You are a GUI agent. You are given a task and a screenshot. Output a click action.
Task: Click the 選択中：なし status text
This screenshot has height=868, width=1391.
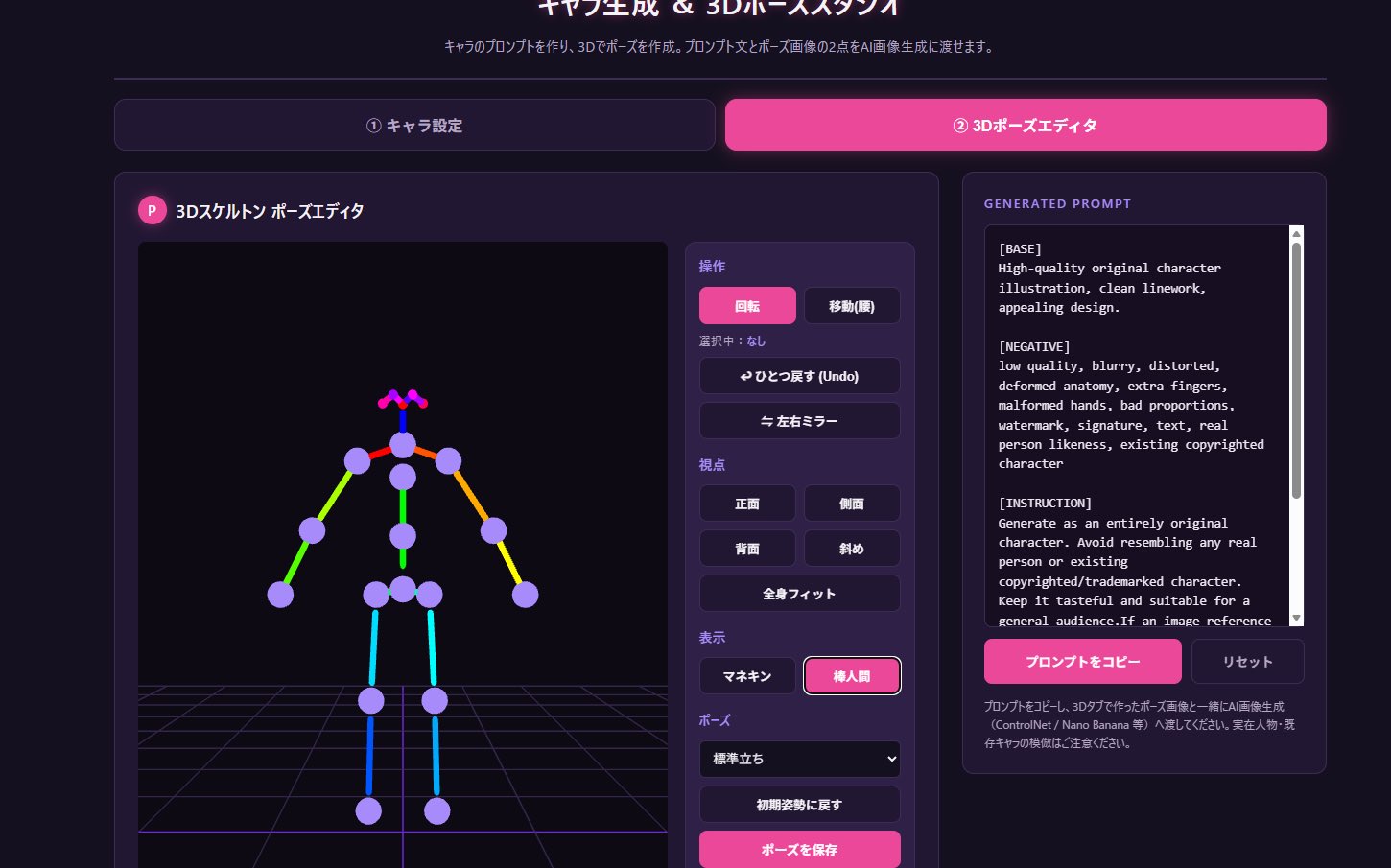point(732,340)
